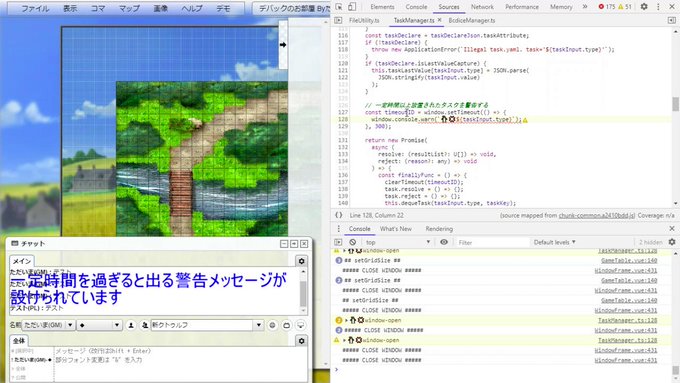Click the warning triangle on code line 128
The height and width of the screenshot is (383, 680).
525,120
